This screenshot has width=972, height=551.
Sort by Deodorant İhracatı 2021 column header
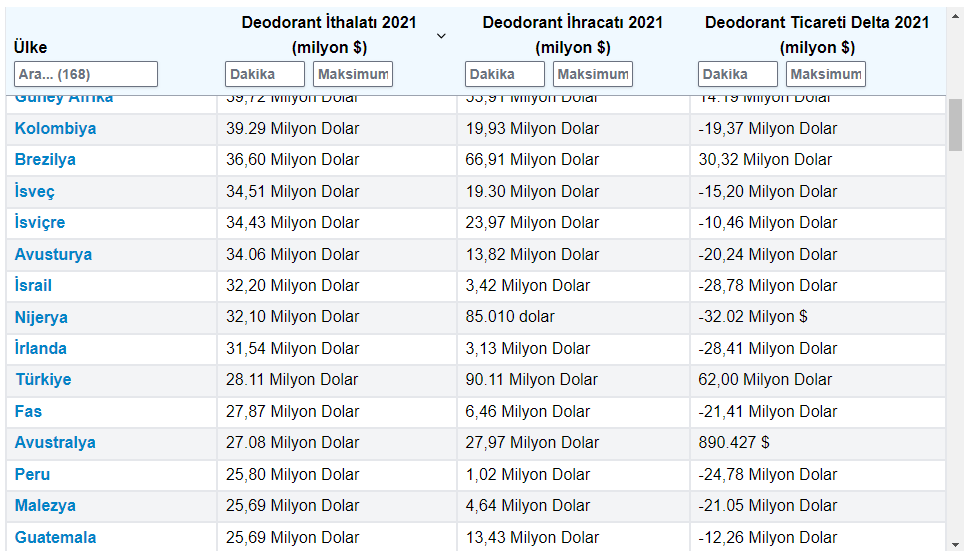click(x=572, y=34)
